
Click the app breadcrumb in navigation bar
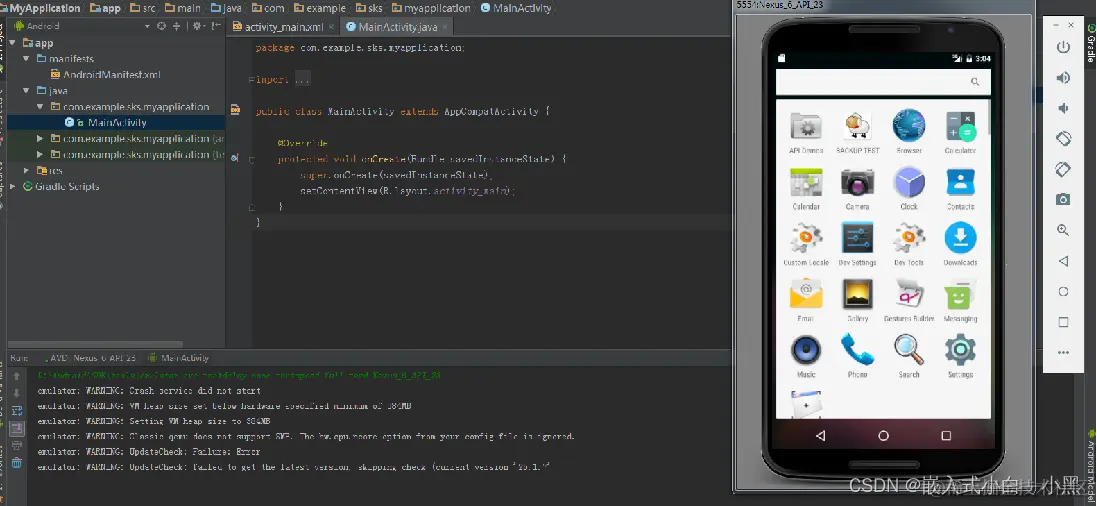(106, 8)
